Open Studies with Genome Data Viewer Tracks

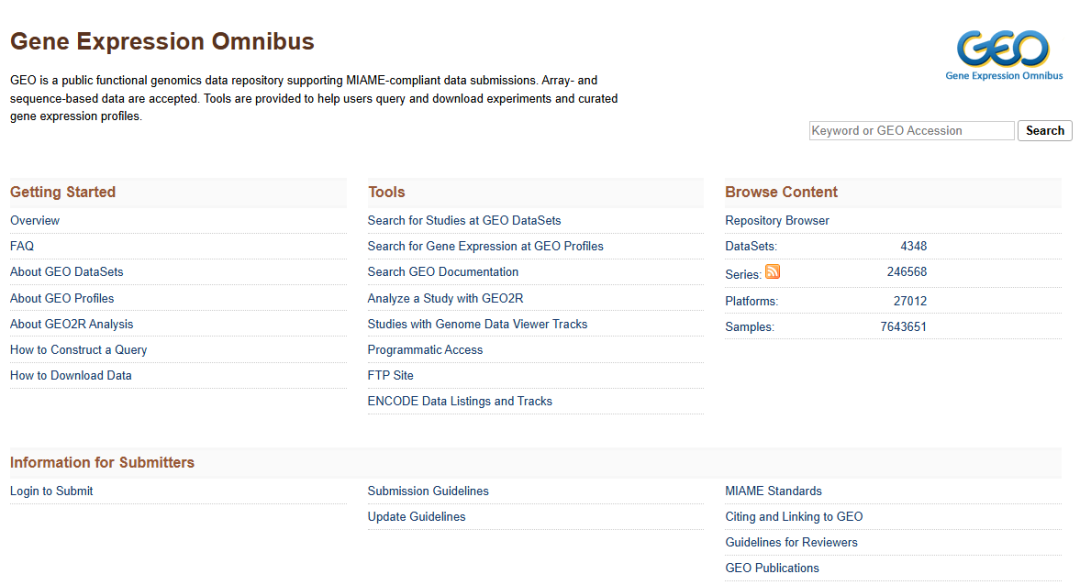pyautogui.click(x=477, y=324)
